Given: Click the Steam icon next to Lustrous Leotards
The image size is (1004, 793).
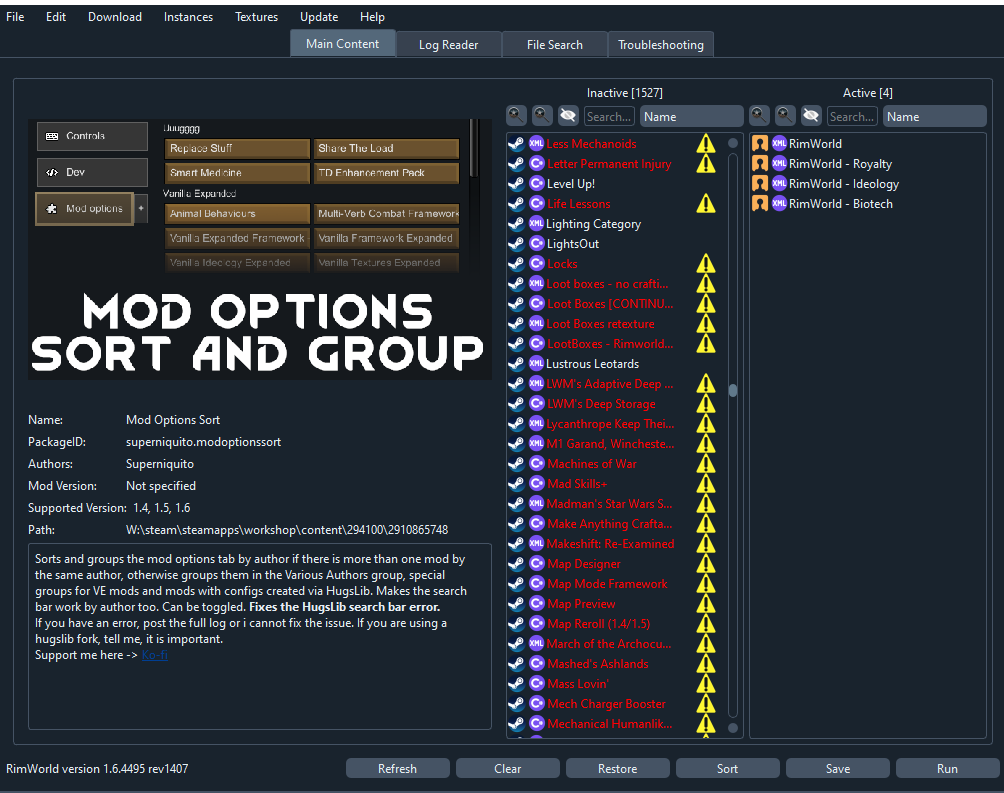Looking at the screenshot, I should tap(516, 364).
